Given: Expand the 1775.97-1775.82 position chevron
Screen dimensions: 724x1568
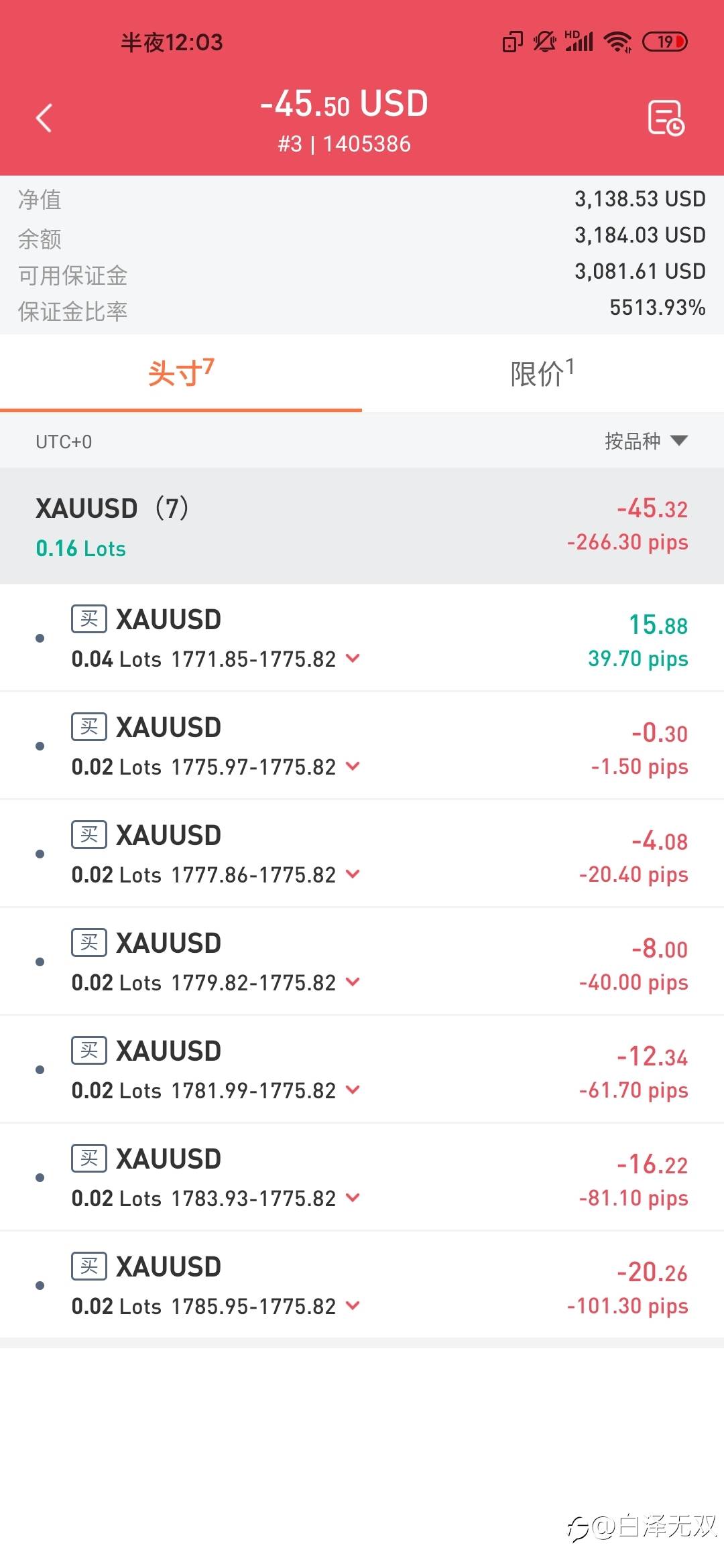Looking at the screenshot, I should [x=353, y=767].
